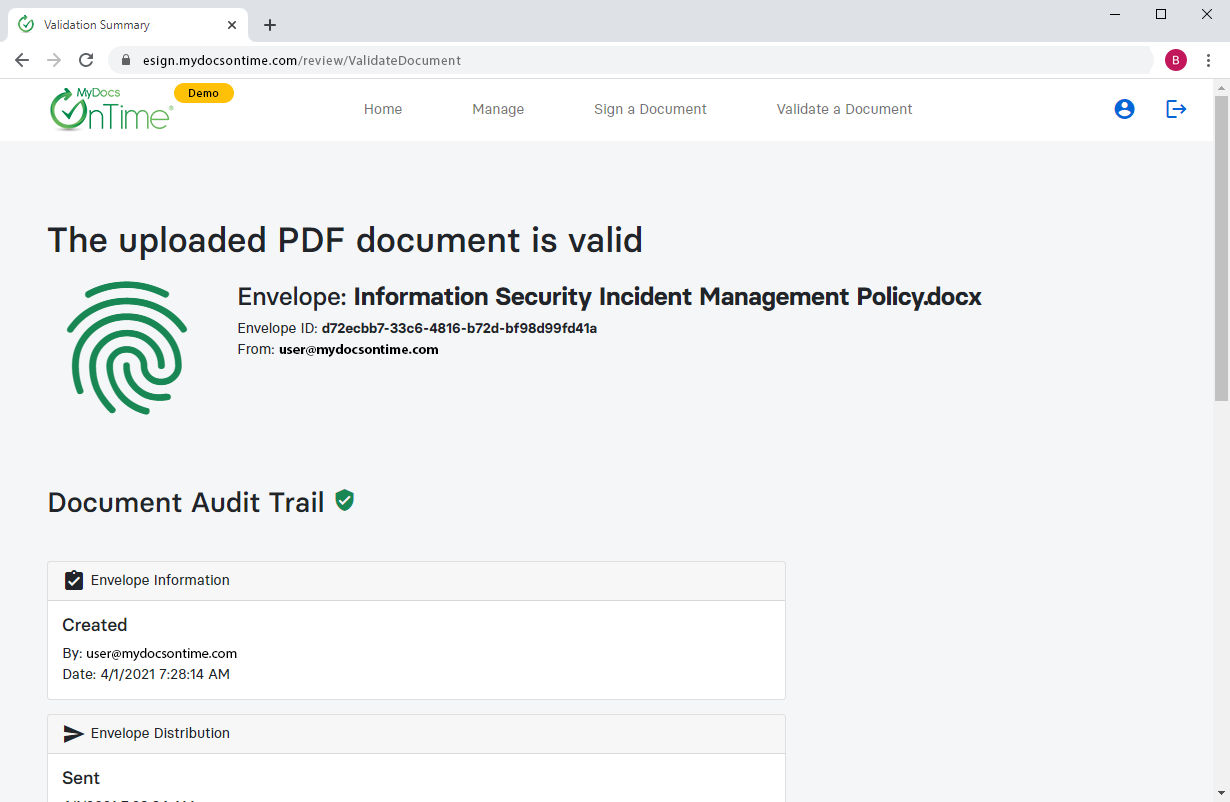The image size is (1230, 802).
Task: Open Chrome's three-dot menu
Action: pos(1209,60)
